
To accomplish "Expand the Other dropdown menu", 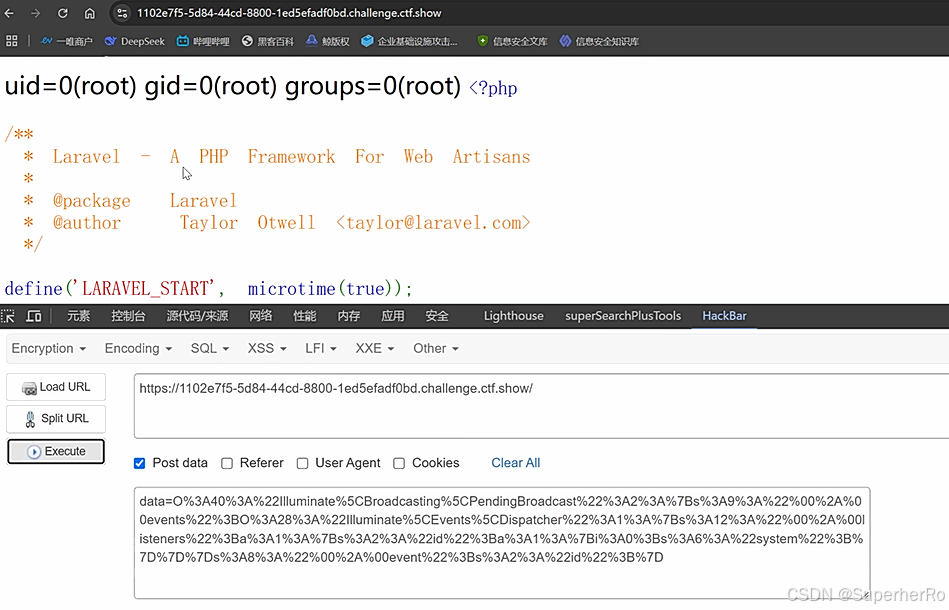I will click(436, 349).
